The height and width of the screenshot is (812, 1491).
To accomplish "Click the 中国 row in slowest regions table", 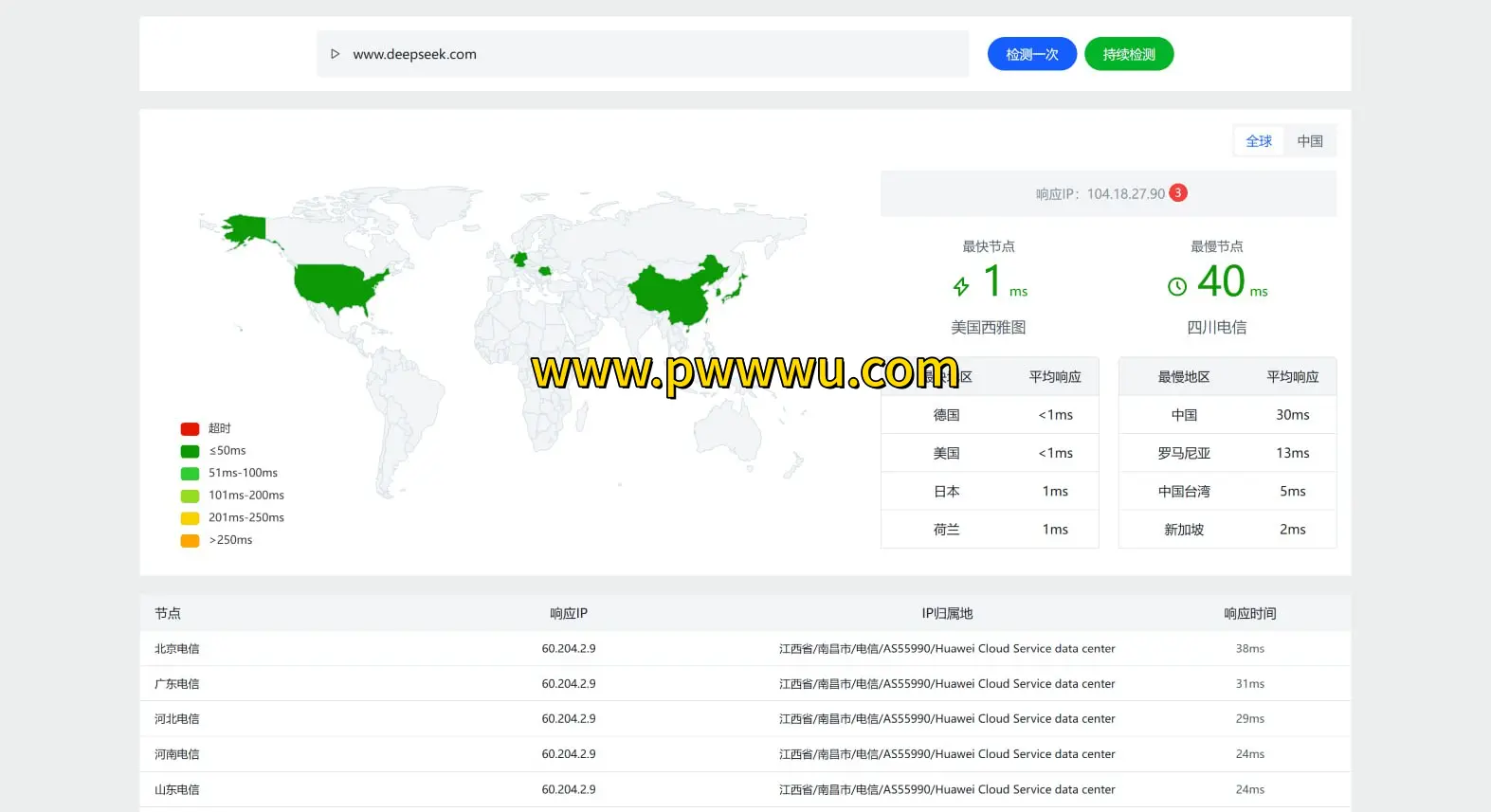I will (1227, 415).
